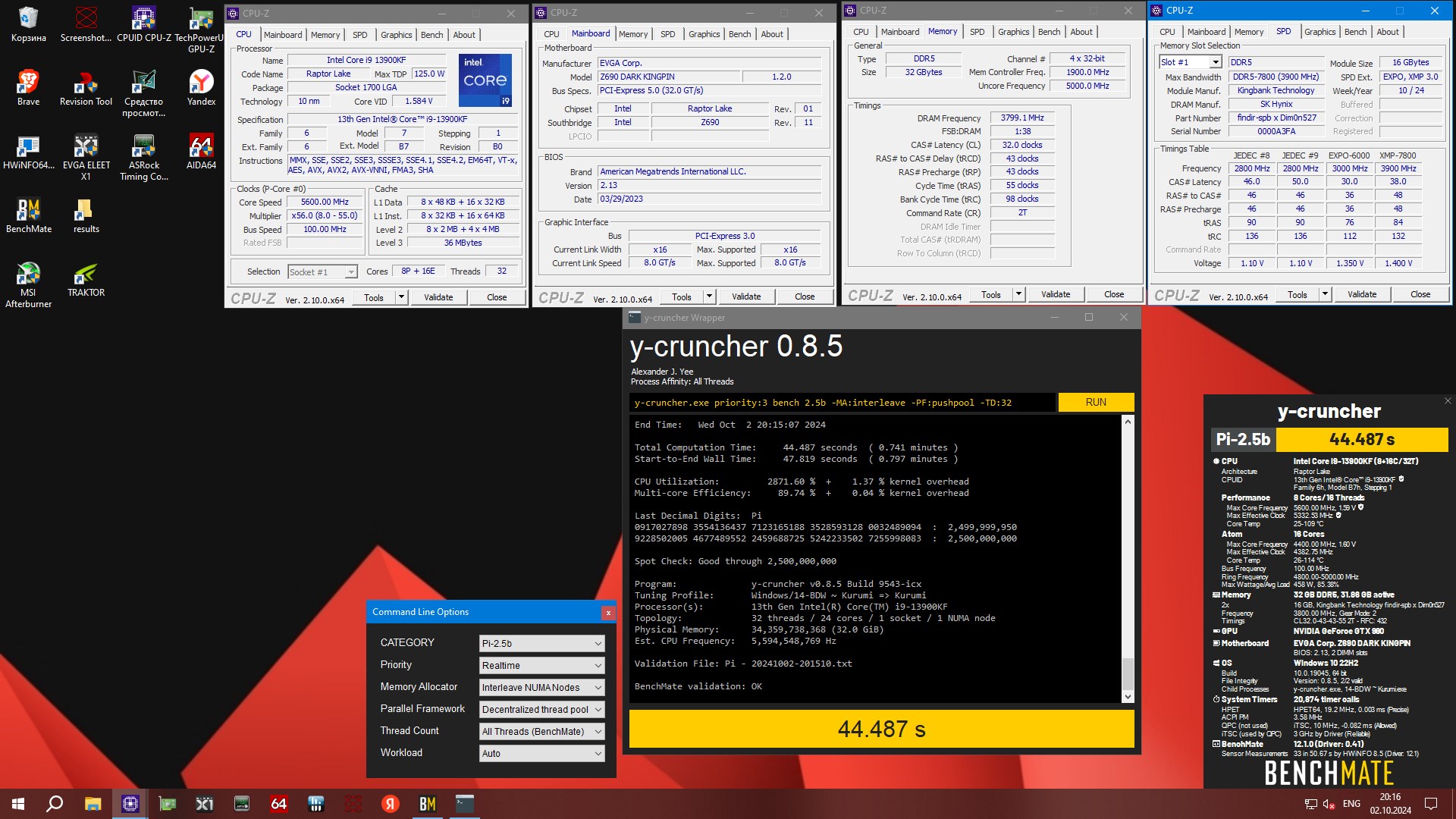Viewport: 1456px width, 819px height.
Task: Click the yellow 44.487 s result bar
Action: [x=881, y=729]
